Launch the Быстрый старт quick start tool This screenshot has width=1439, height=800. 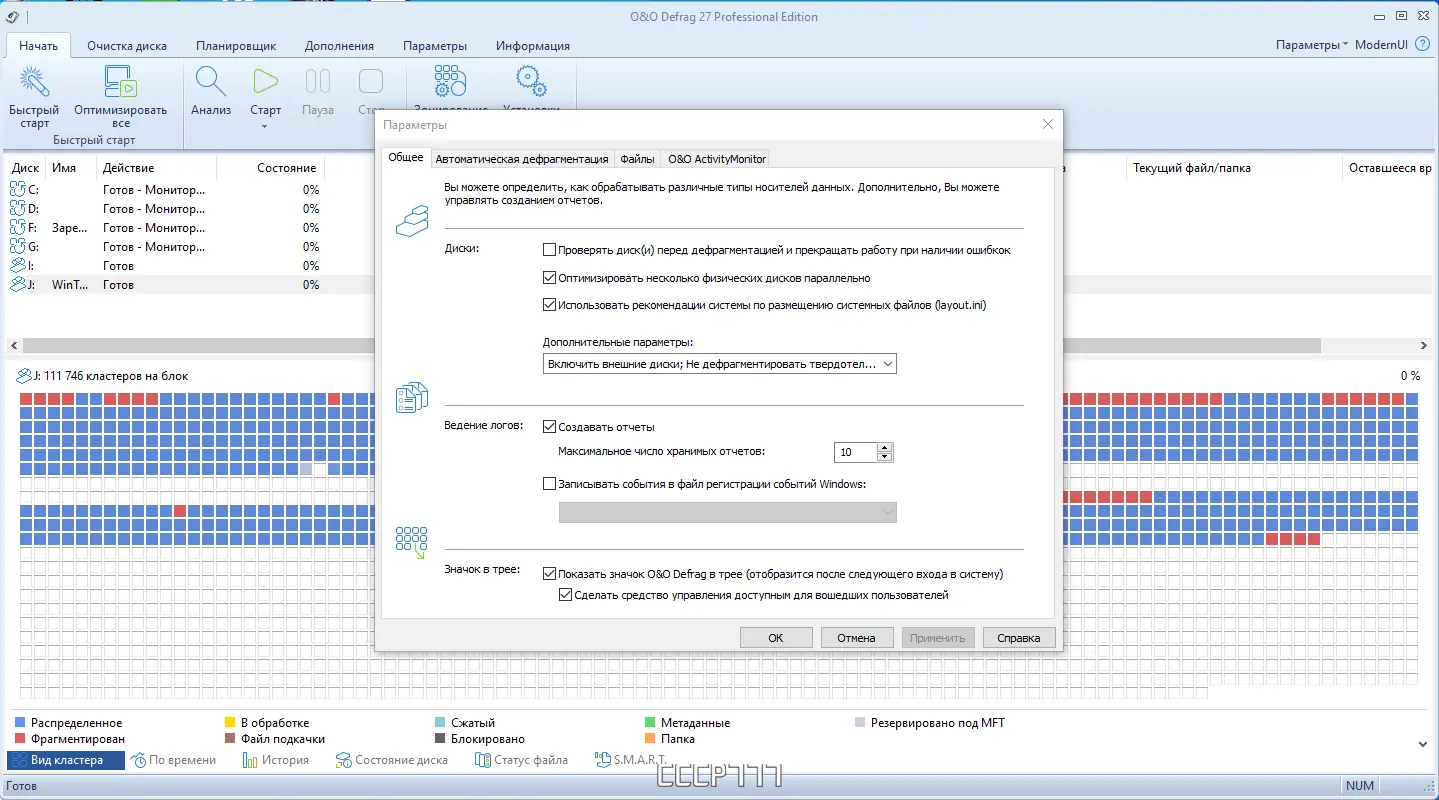(x=34, y=97)
